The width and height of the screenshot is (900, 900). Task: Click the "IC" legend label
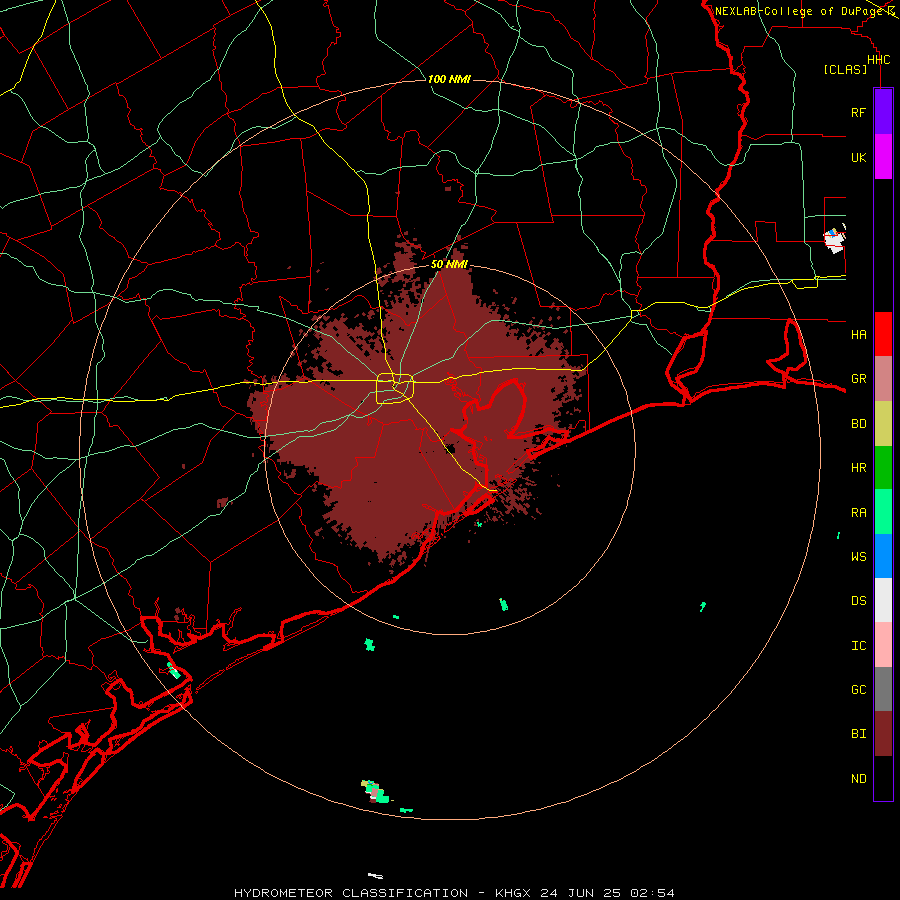pos(858,646)
